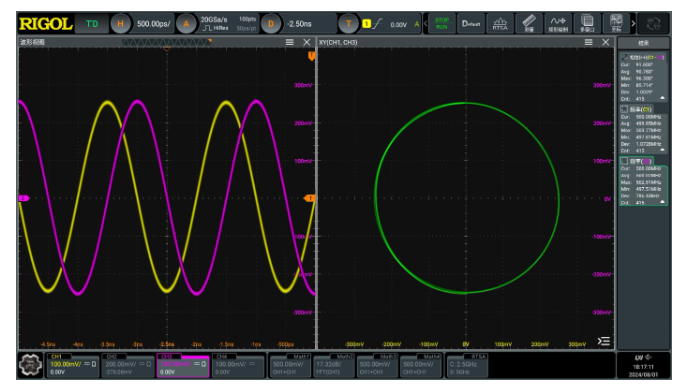Toggle the CH1 channel label
The image size is (683, 388).
[x=56, y=357]
